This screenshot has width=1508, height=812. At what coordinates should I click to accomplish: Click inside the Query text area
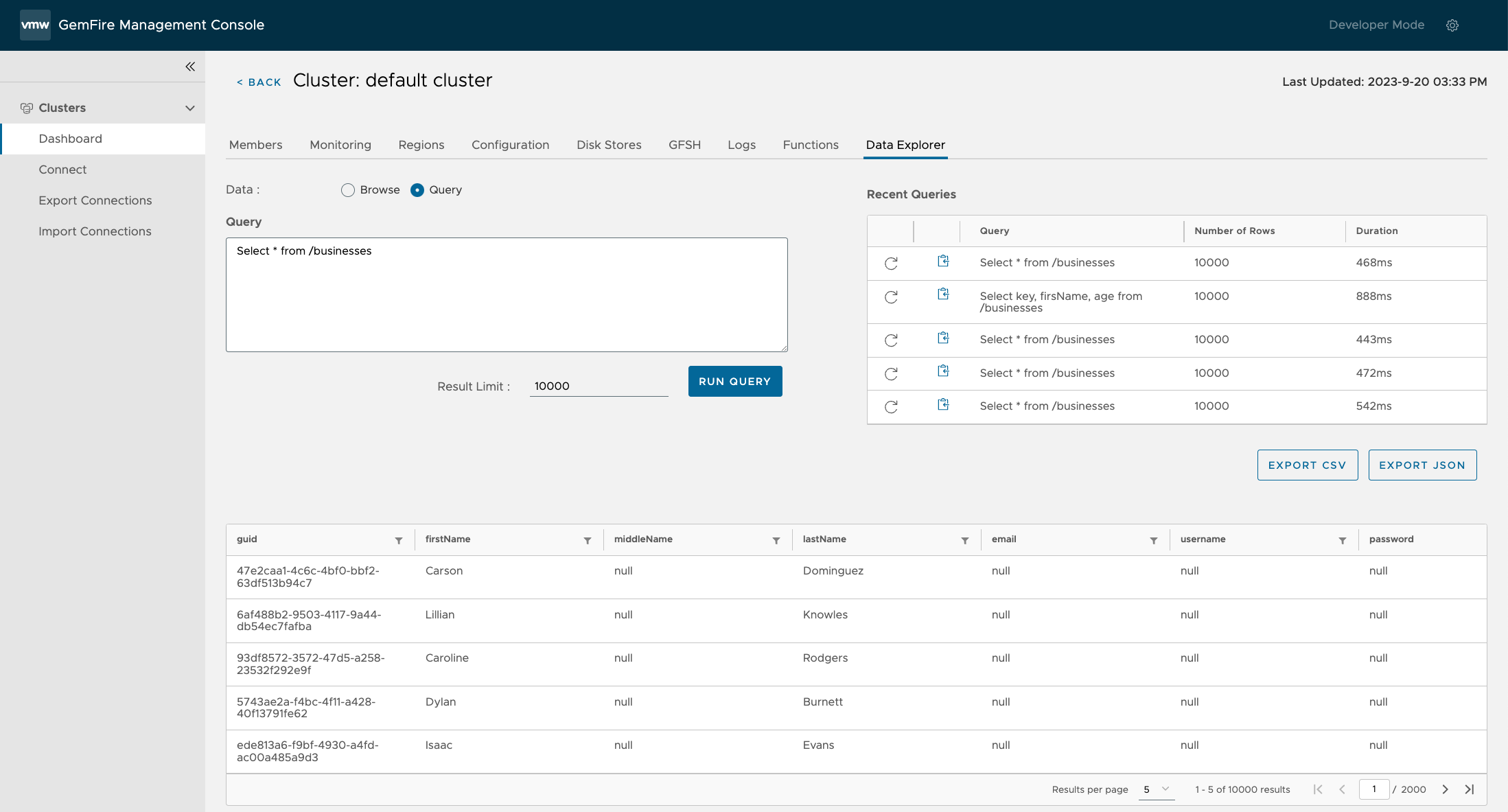tap(507, 294)
